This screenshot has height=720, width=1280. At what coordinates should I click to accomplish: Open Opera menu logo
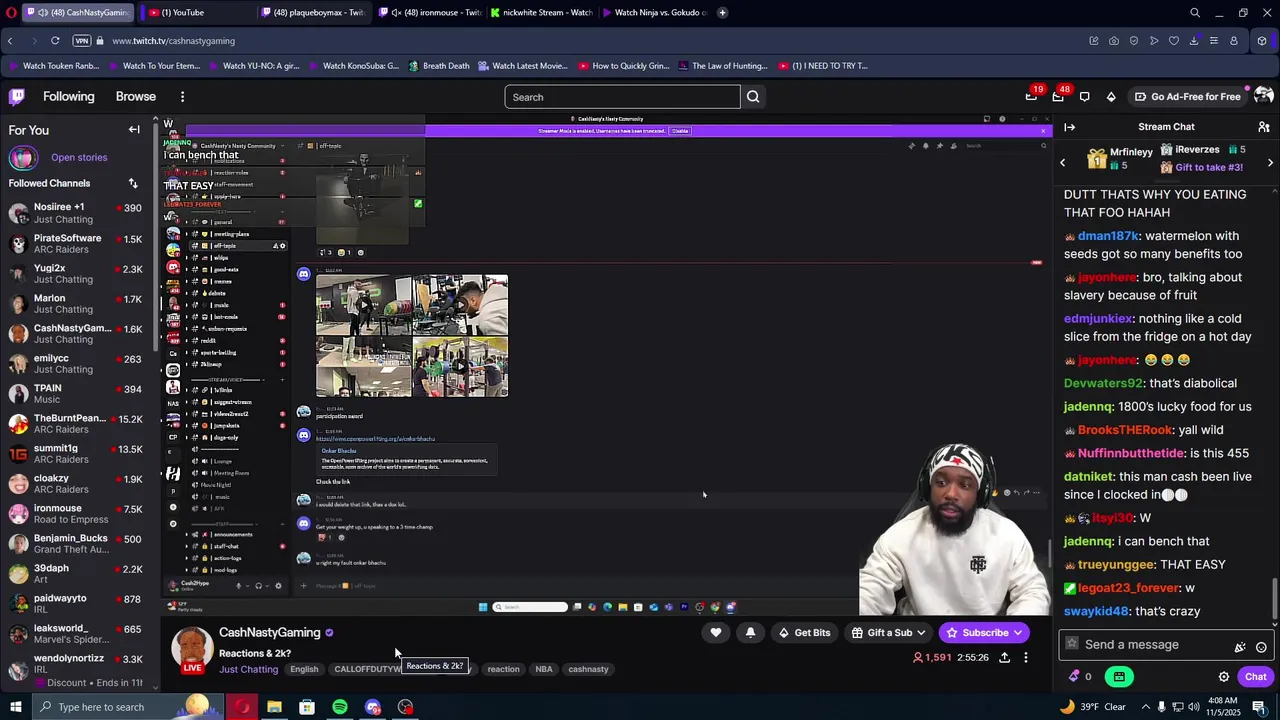pyautogui.click(x=10, y=13)
